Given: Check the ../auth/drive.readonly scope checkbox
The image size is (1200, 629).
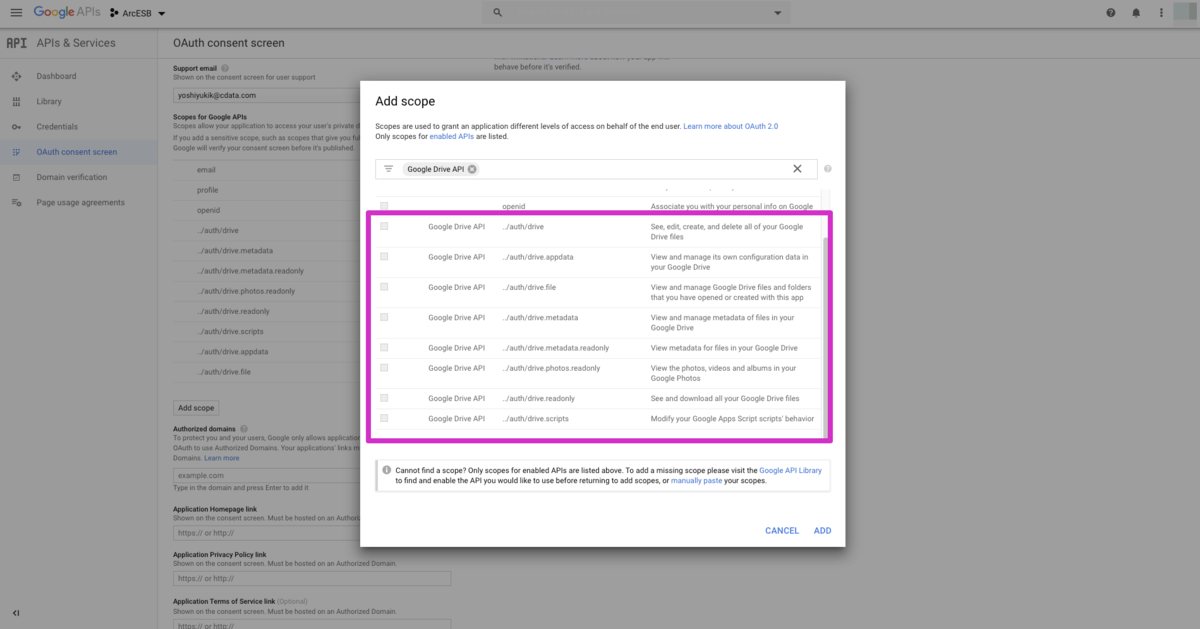Looking at the screenshot, I should [384, 398].
